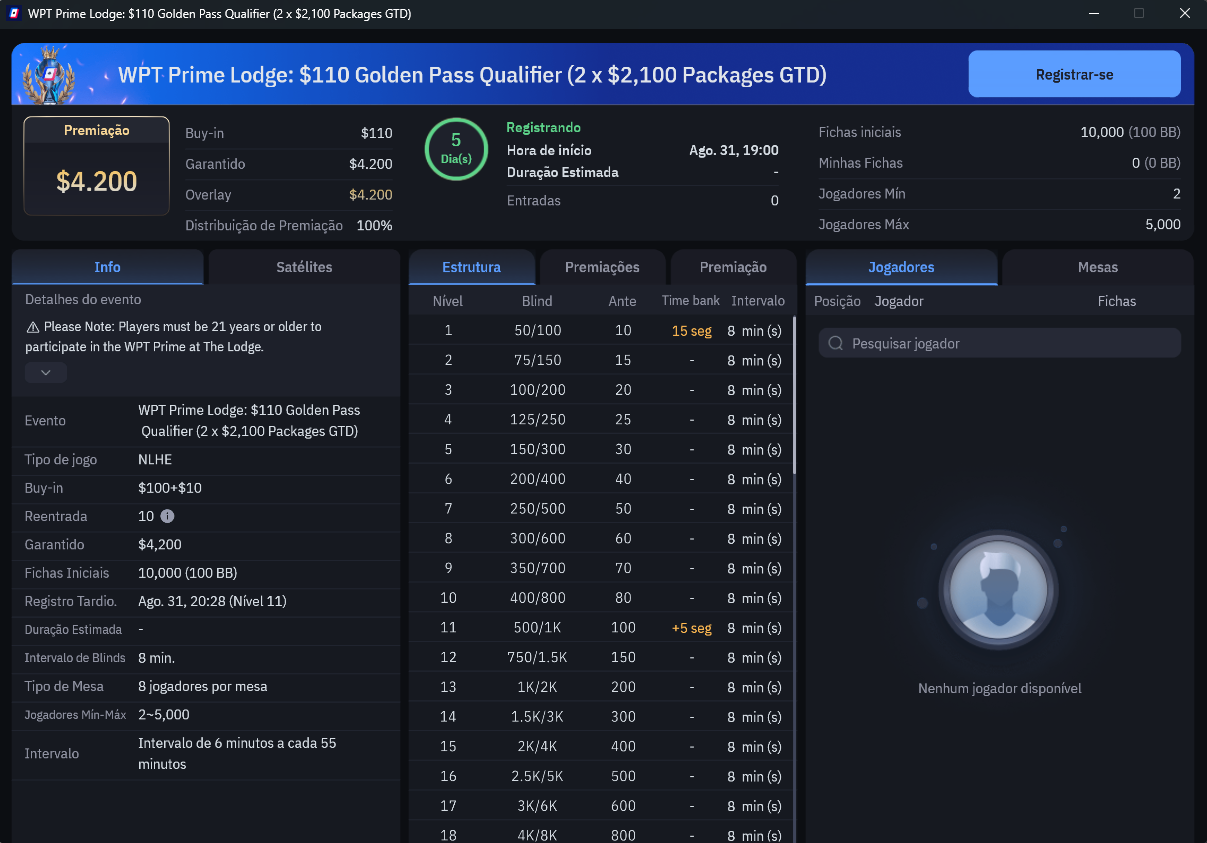Click the Nível column header
Image resolution: width=1207 pixels, height=843 pixels.
tap(448, 301)
